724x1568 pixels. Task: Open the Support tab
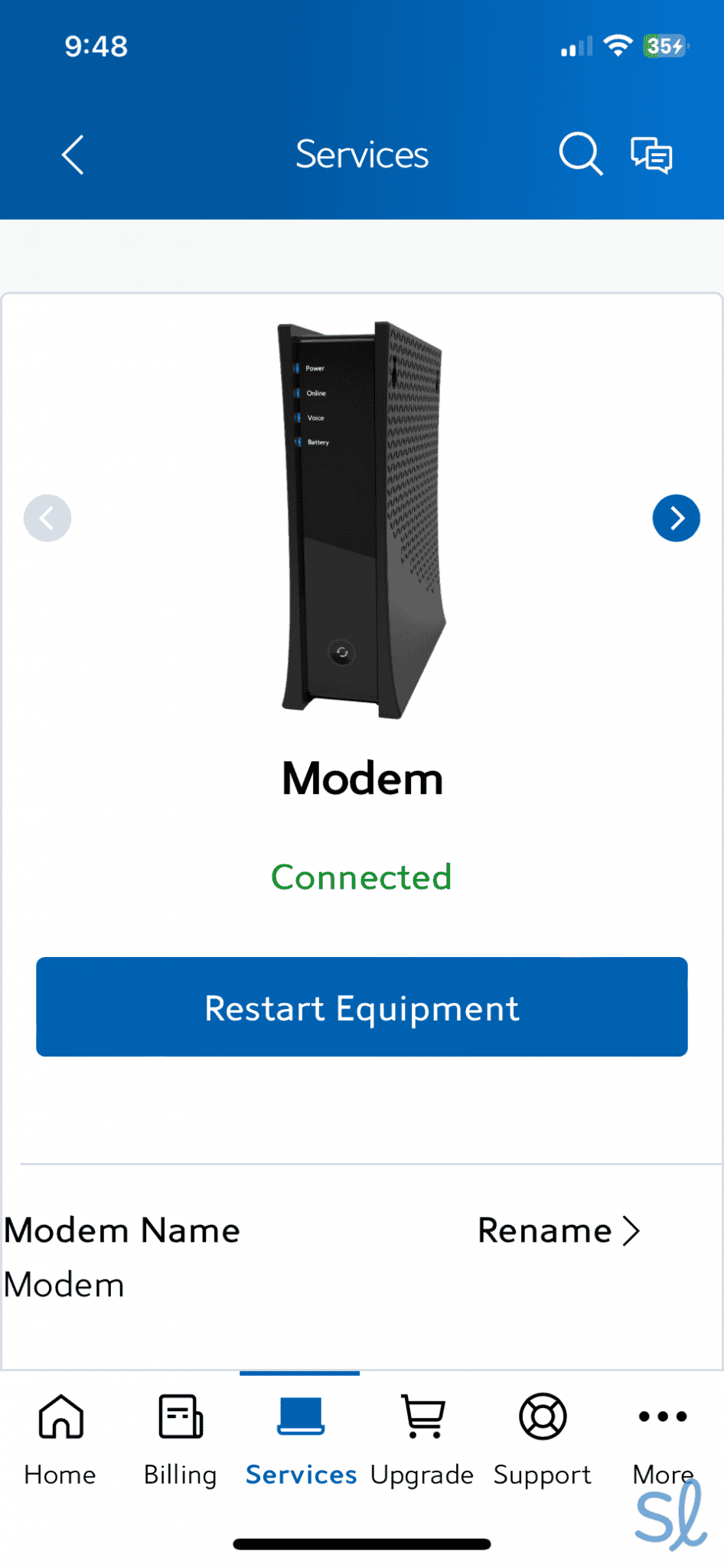pyautogui.click(x=543, y=1439)
